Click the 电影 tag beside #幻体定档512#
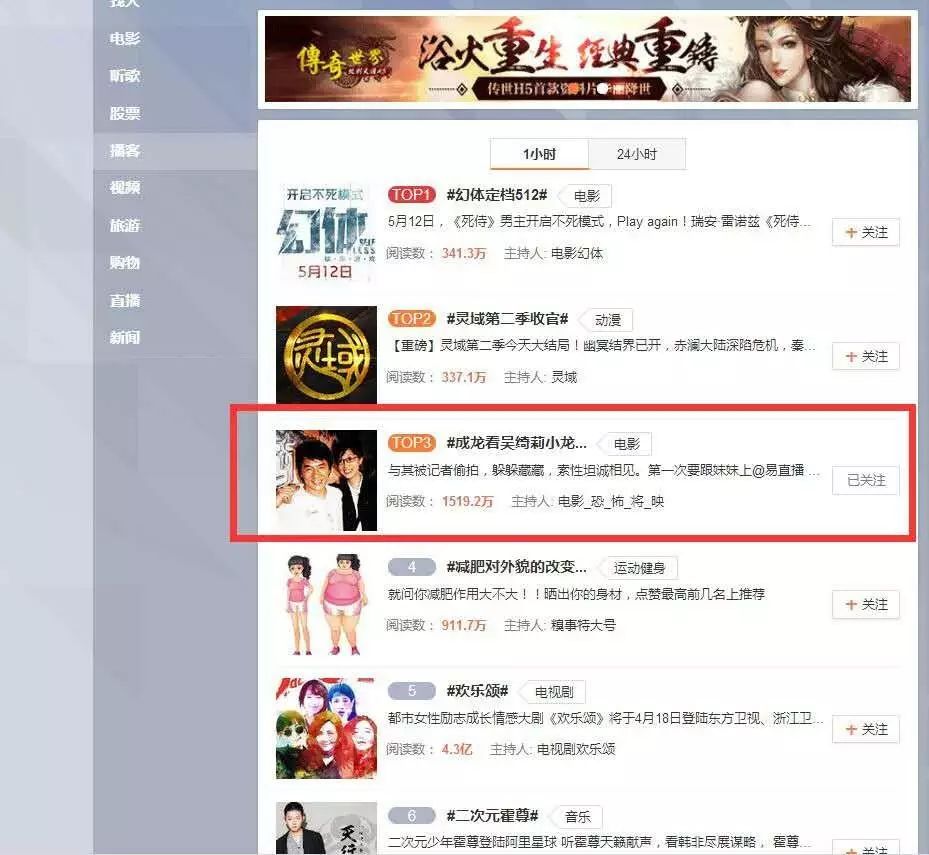The height and width of the screenshot is (855, 929). 585,196
